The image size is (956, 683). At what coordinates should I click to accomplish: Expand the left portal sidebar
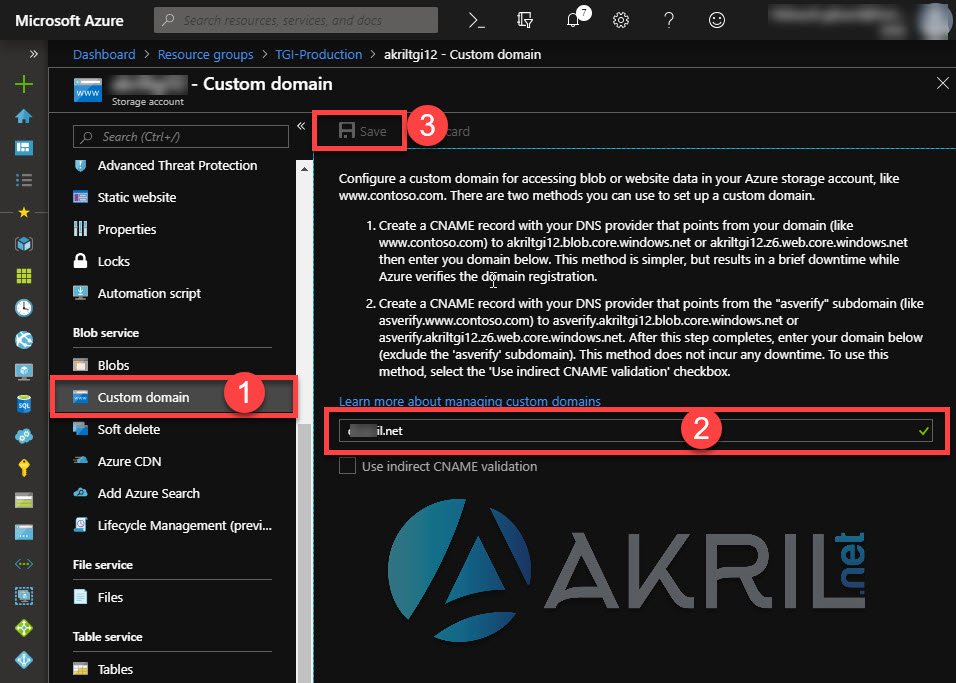pyautogui.click(x=34, y=54)
